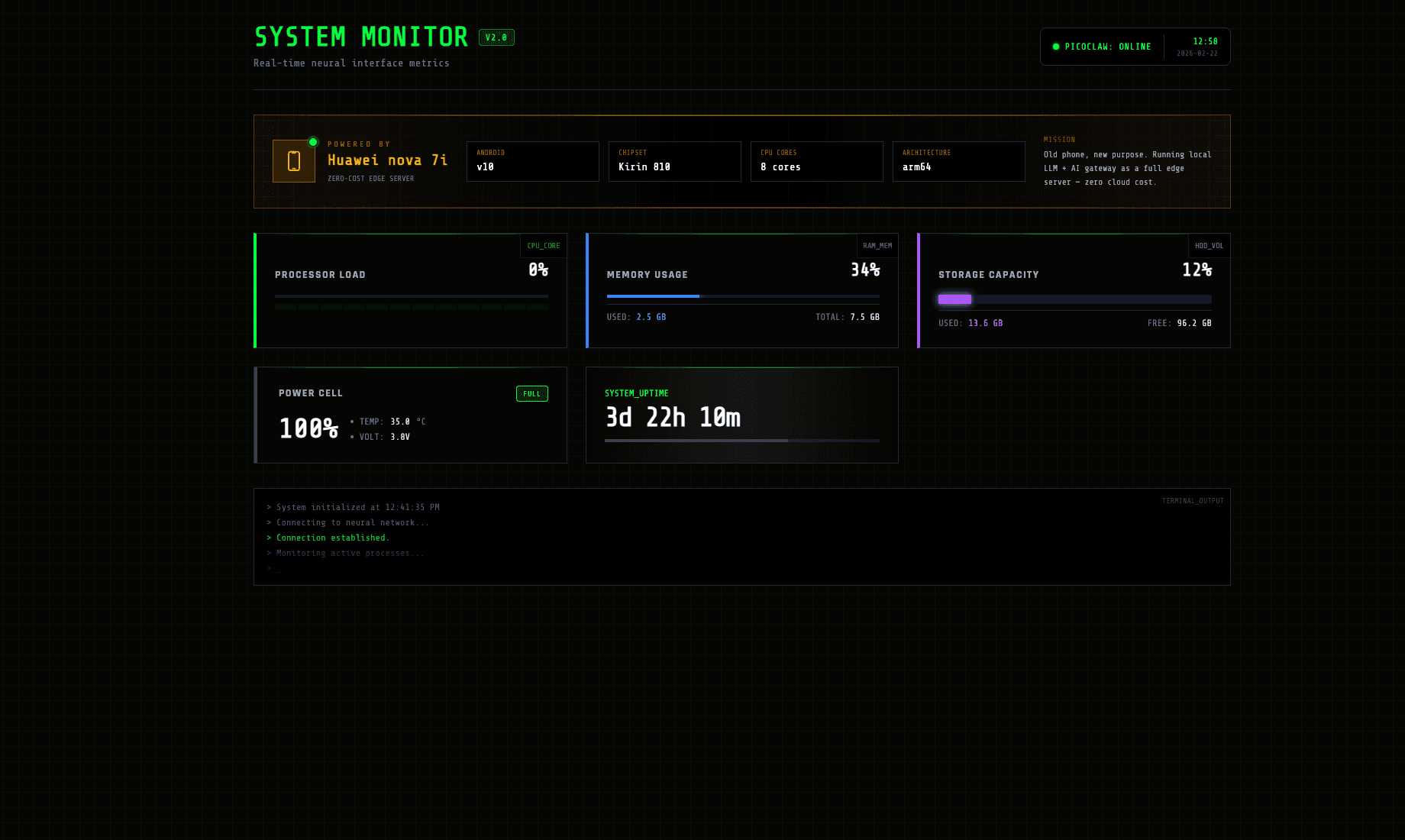The height and width of the screenshot is (840, 1405).
Task: Click the 8 cores CPU info field
Action: [x=816, y=161]
